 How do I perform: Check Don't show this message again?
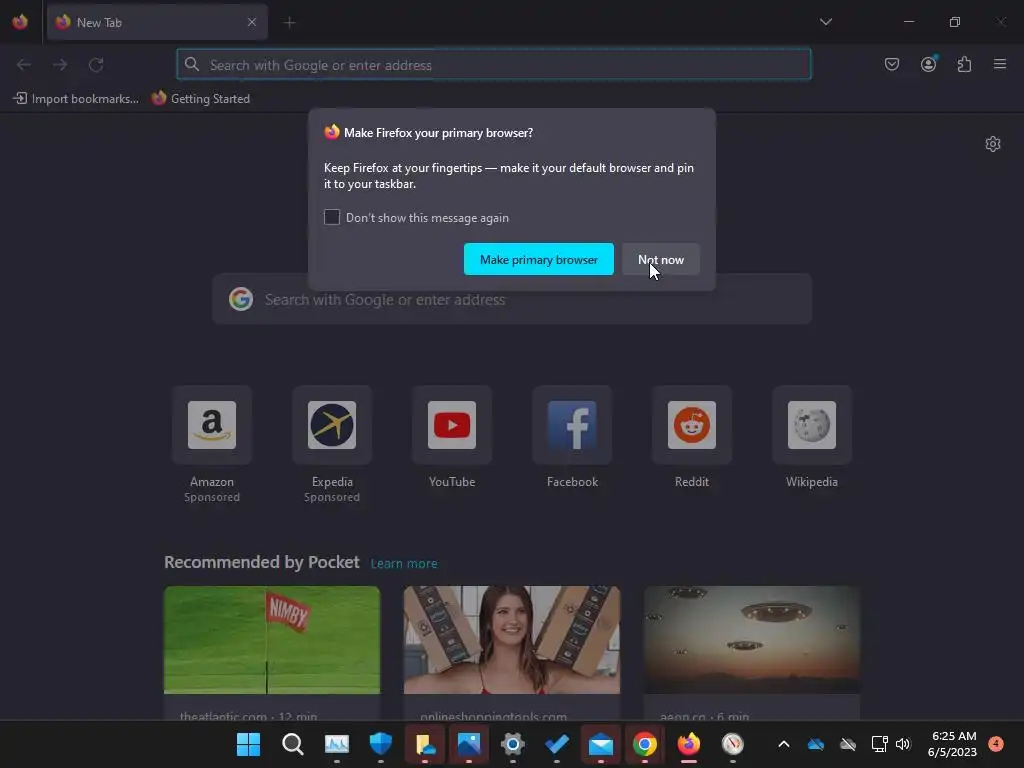tap(332, 217)
